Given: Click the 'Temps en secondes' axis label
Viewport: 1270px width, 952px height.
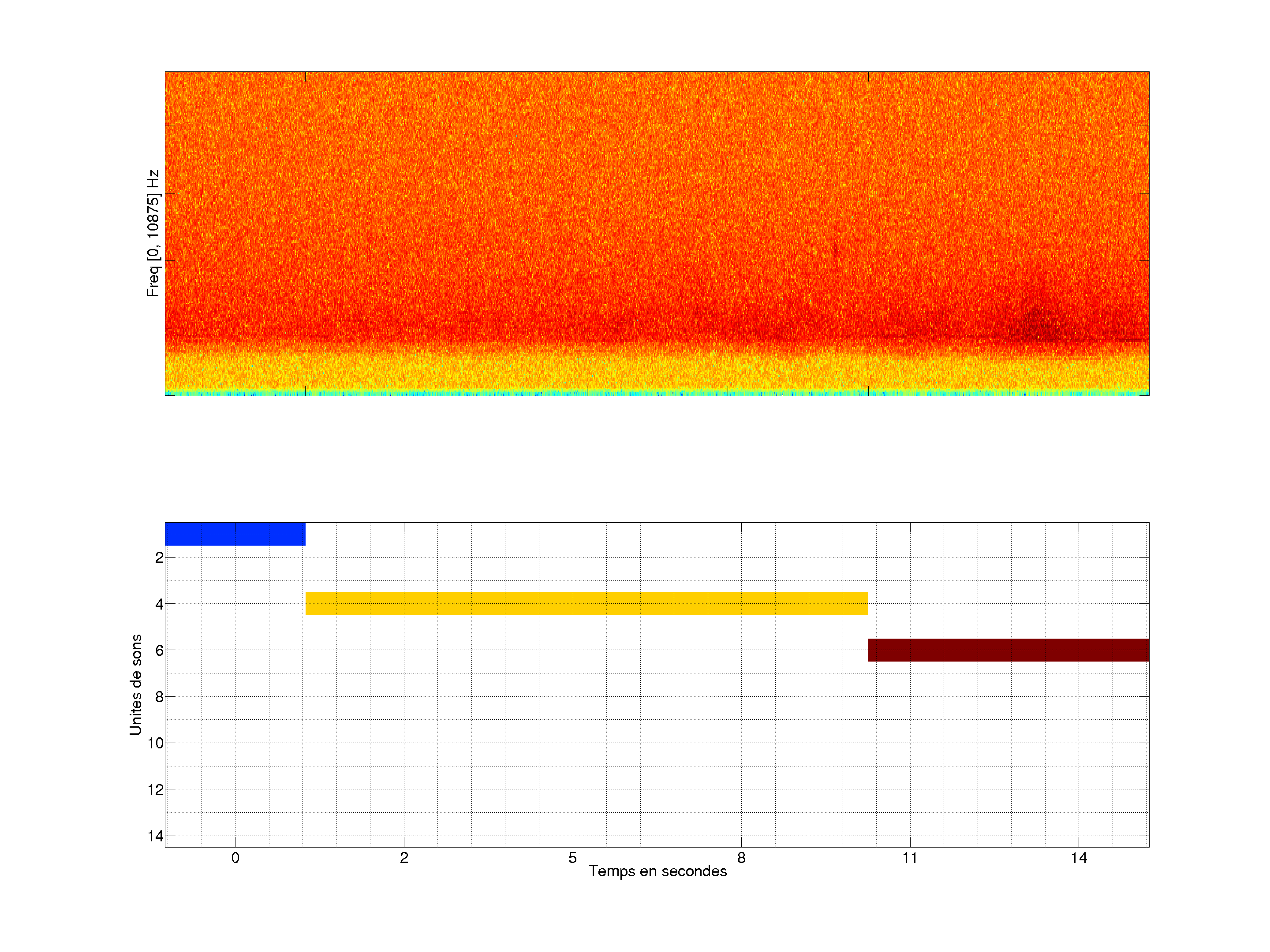Looking at the screenshot, I should (x=657, y=871).
